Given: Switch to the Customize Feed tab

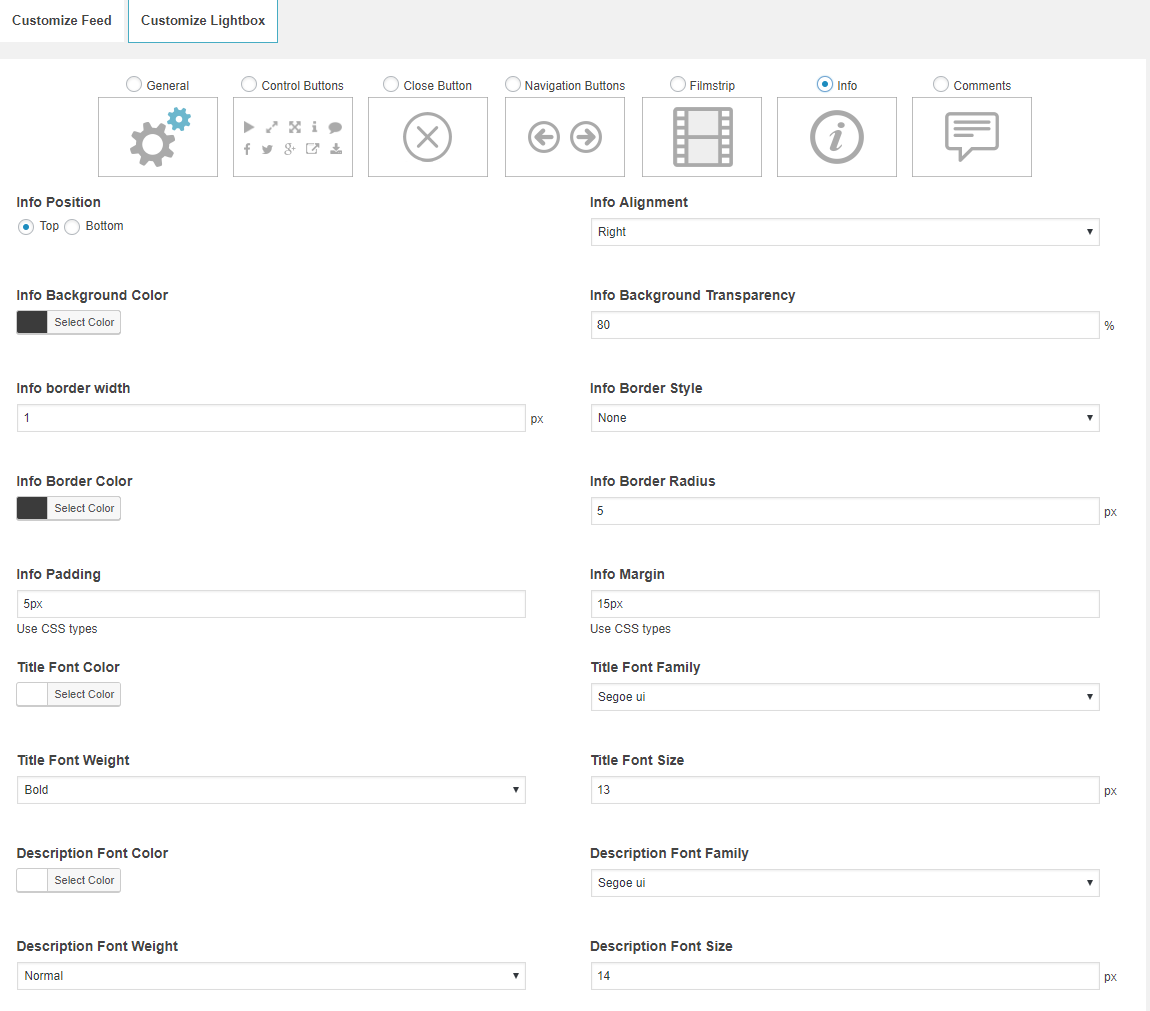Looking at the screenshot, I should (x=62, y=21).
